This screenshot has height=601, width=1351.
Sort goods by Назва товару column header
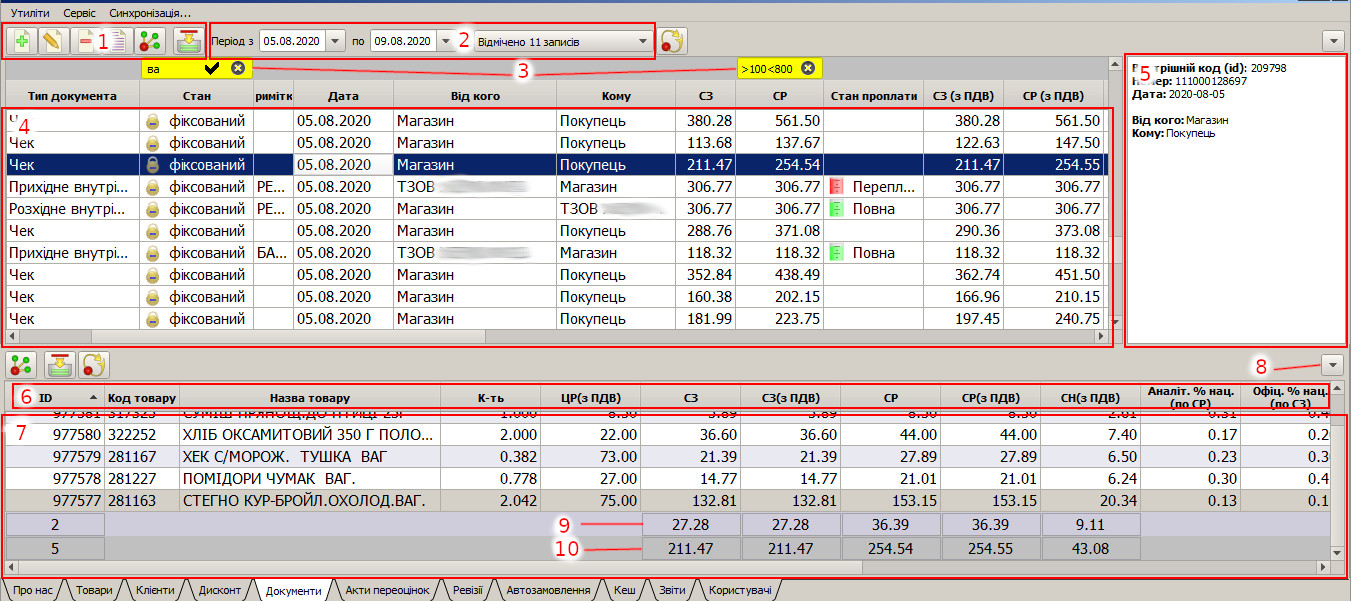[x=309, y=397]
